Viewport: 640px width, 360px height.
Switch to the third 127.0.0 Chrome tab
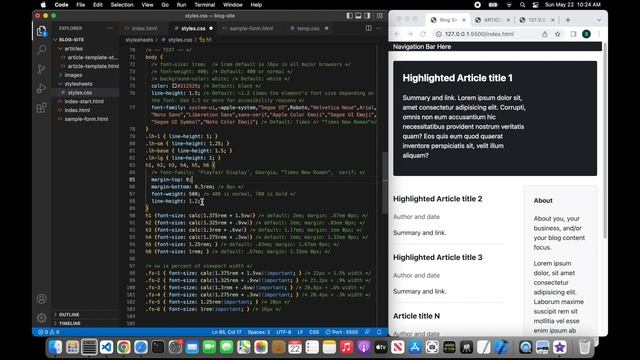536,20
